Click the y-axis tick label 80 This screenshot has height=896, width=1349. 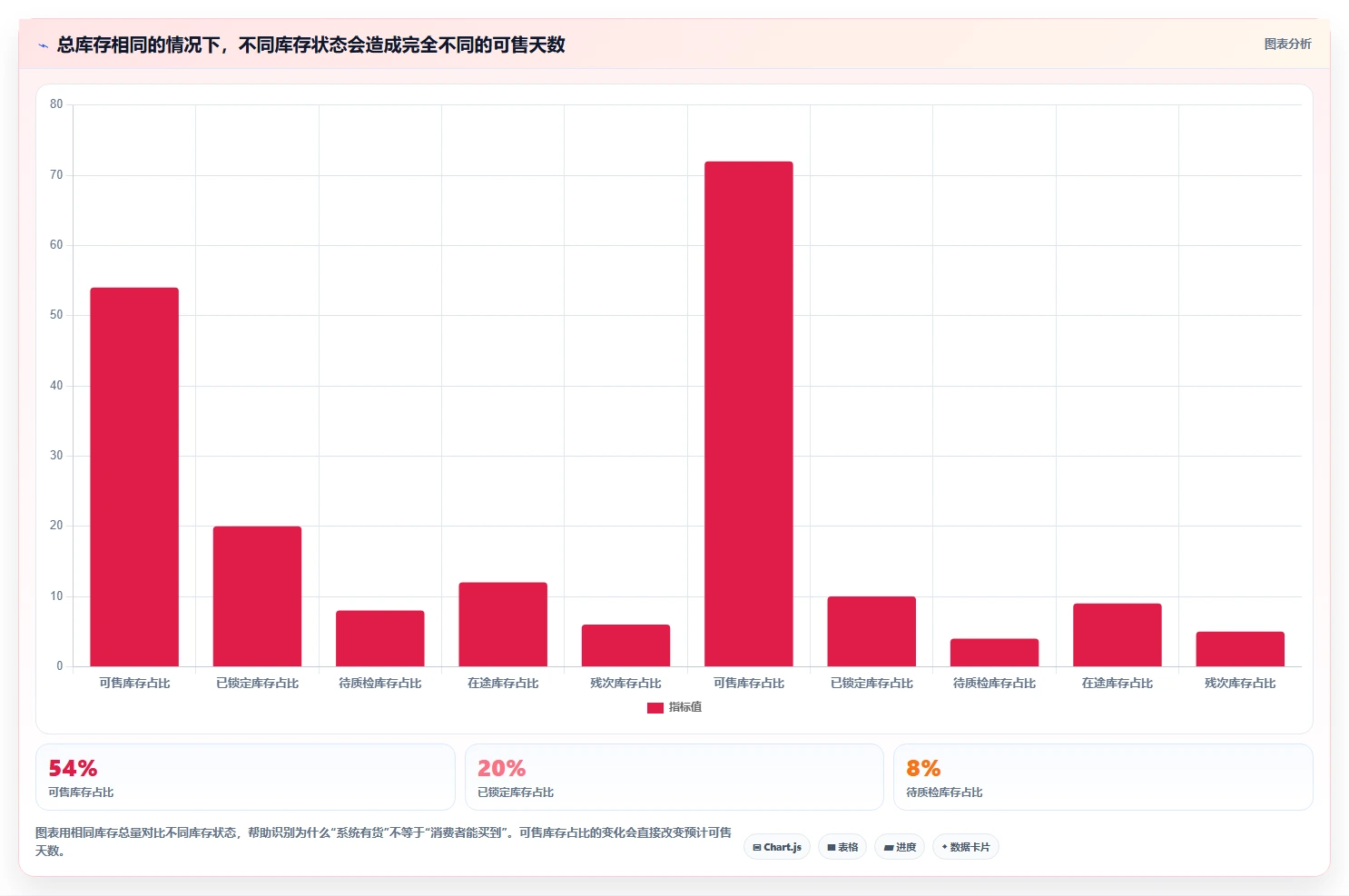coord(56,104)
